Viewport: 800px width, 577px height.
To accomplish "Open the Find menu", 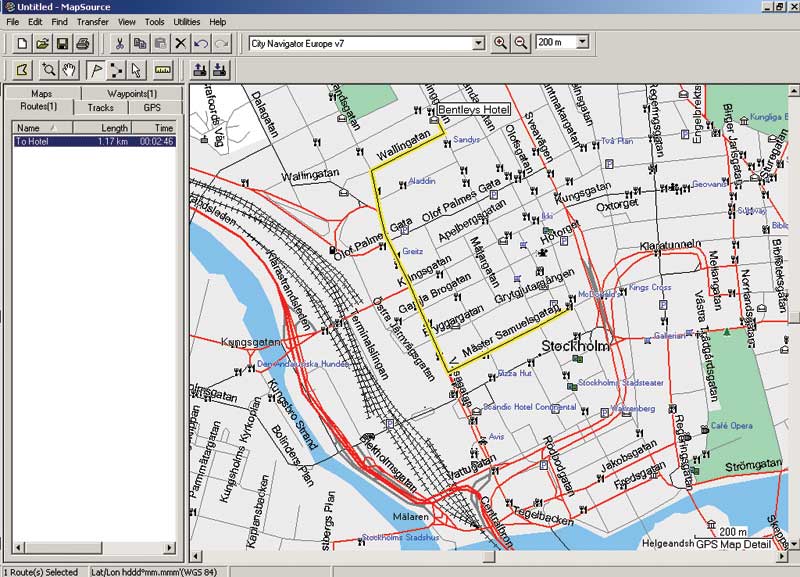I will [x=59, y=22].
